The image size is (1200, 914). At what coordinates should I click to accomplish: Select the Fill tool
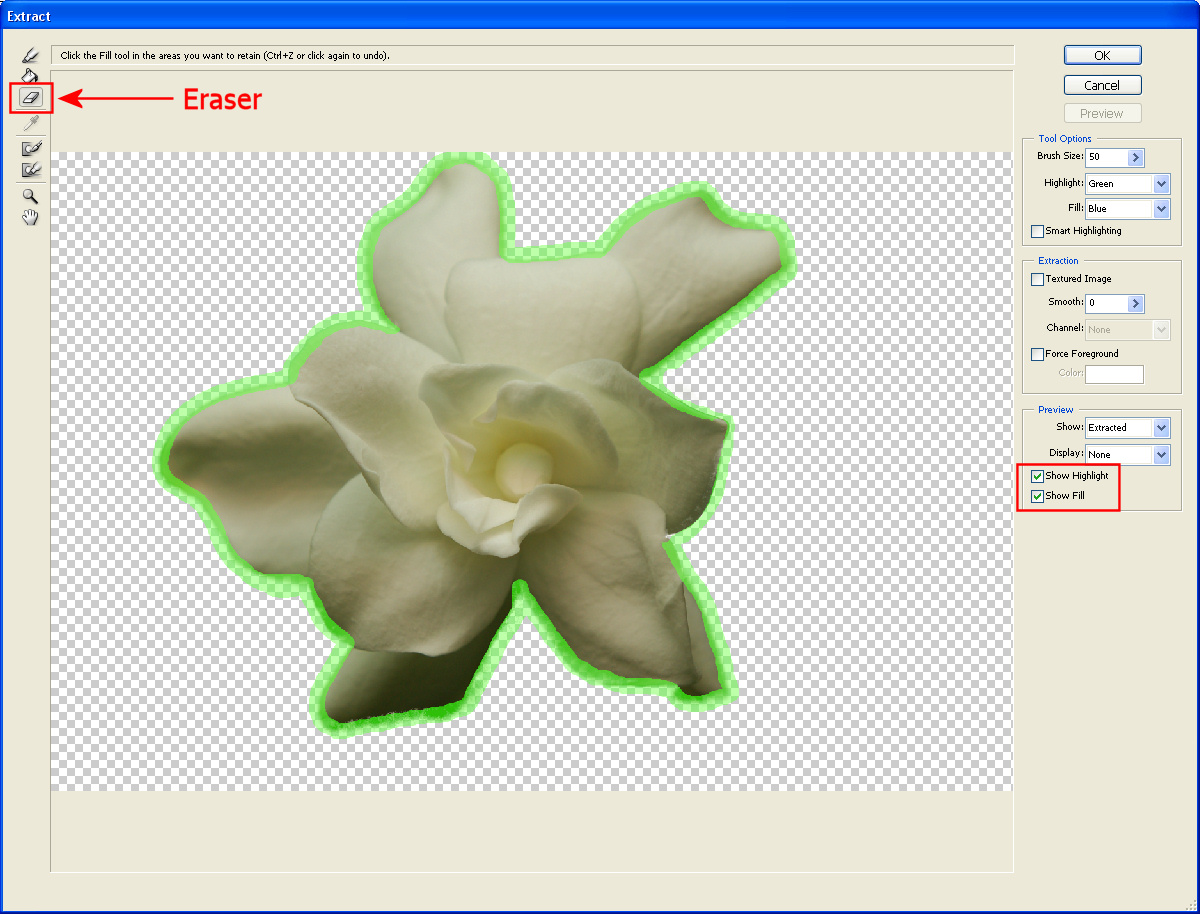click(x=30, y=75)
